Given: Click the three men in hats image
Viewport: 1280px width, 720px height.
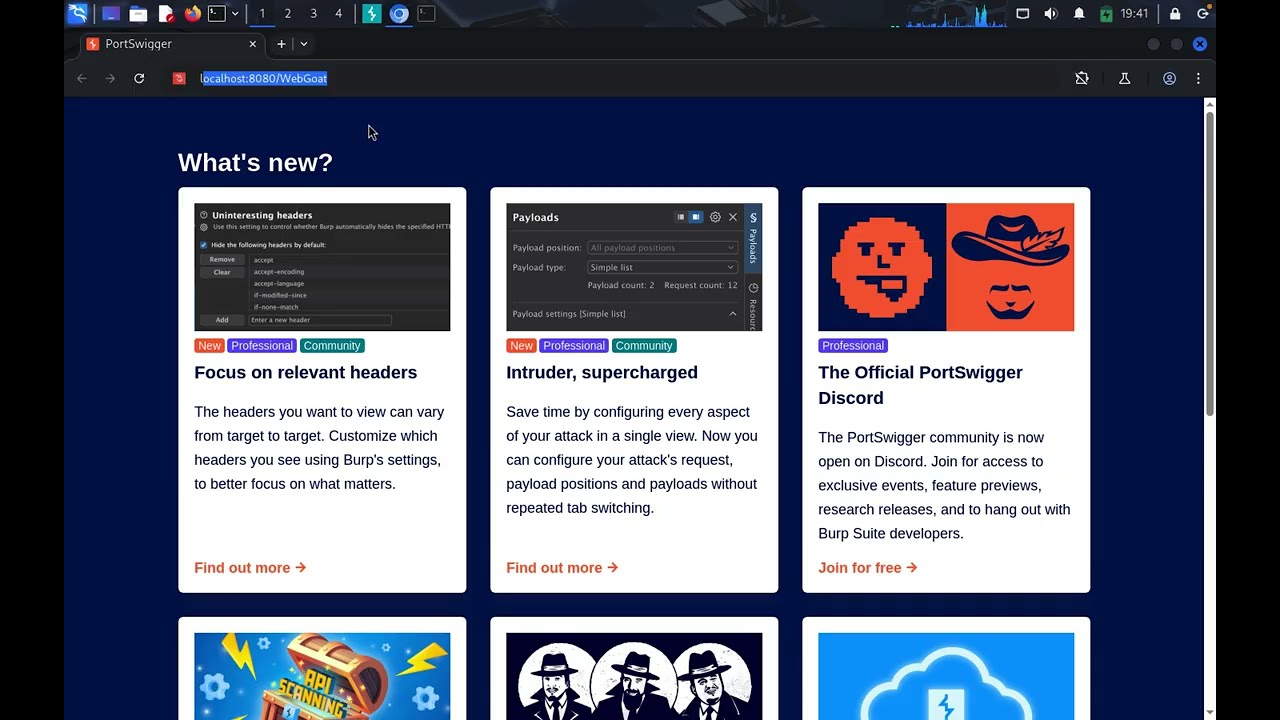Looking at the screenshot, I should tap(634, 676).
